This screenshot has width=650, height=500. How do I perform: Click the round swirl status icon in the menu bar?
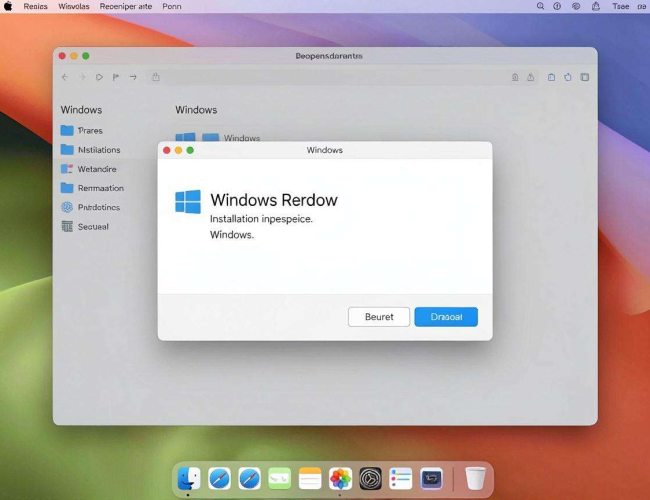click(576, 6)
